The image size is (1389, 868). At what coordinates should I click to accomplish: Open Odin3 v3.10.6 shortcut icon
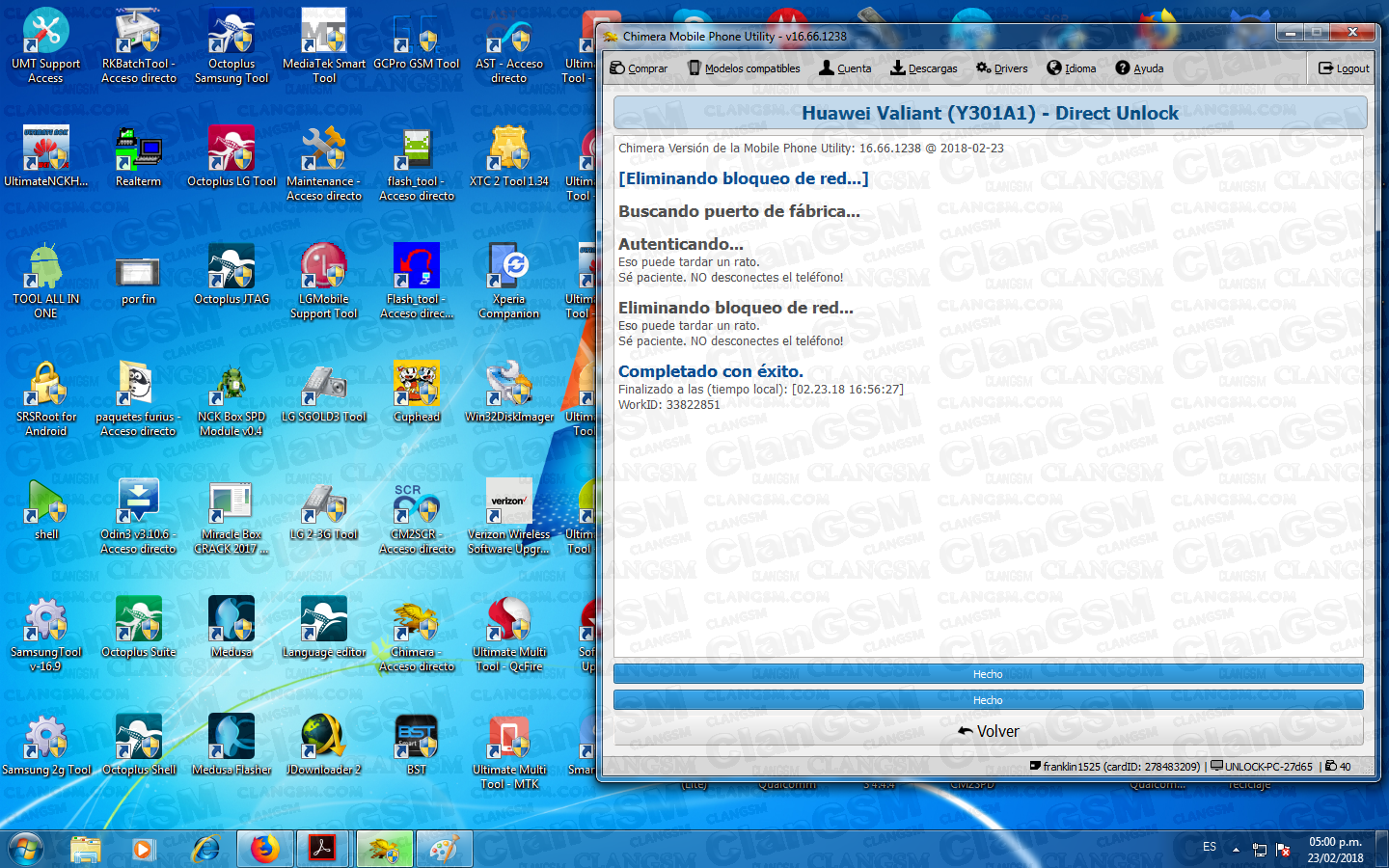coord(138,516)
